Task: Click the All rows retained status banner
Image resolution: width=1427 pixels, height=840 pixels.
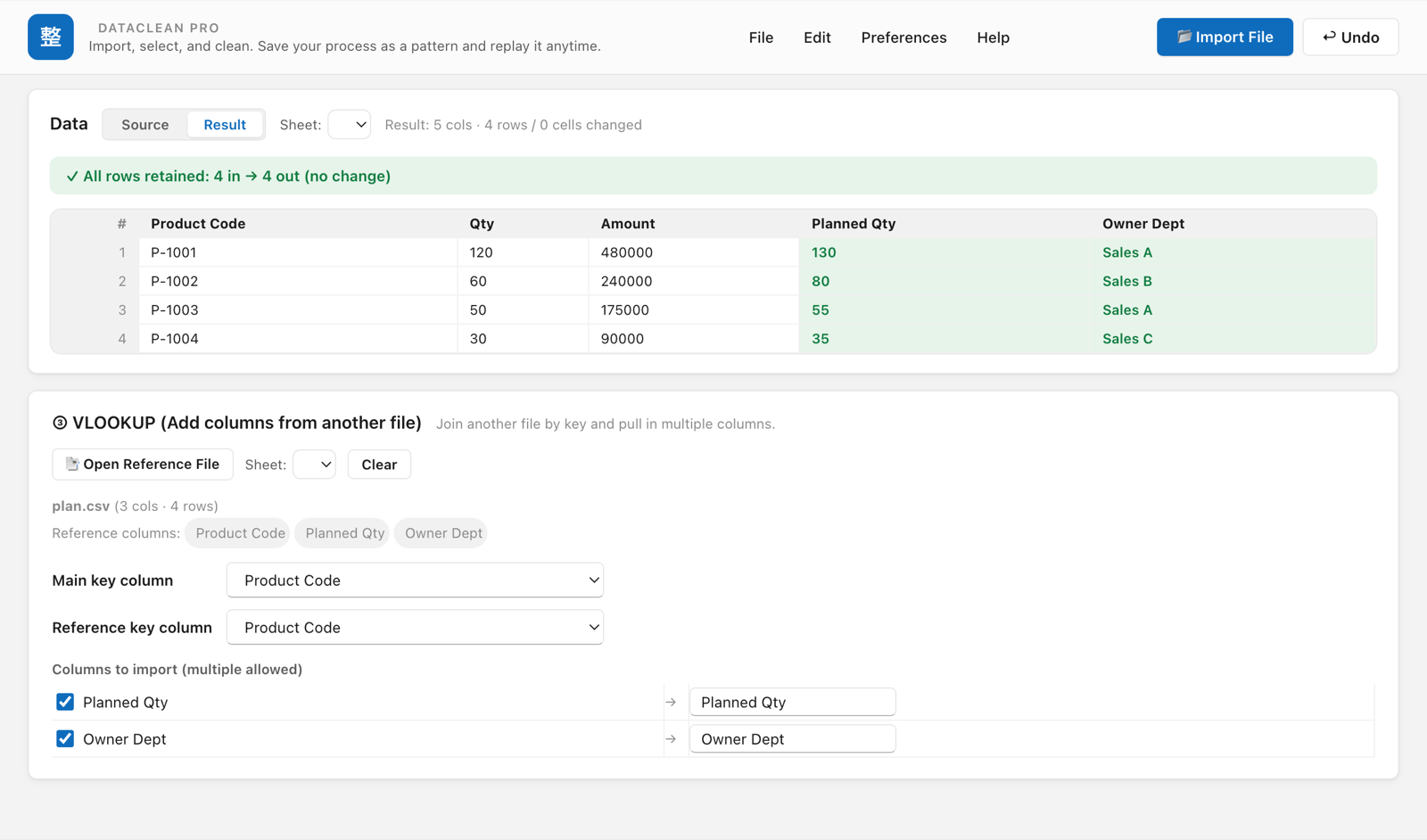Action: click(x=713, y=176)
